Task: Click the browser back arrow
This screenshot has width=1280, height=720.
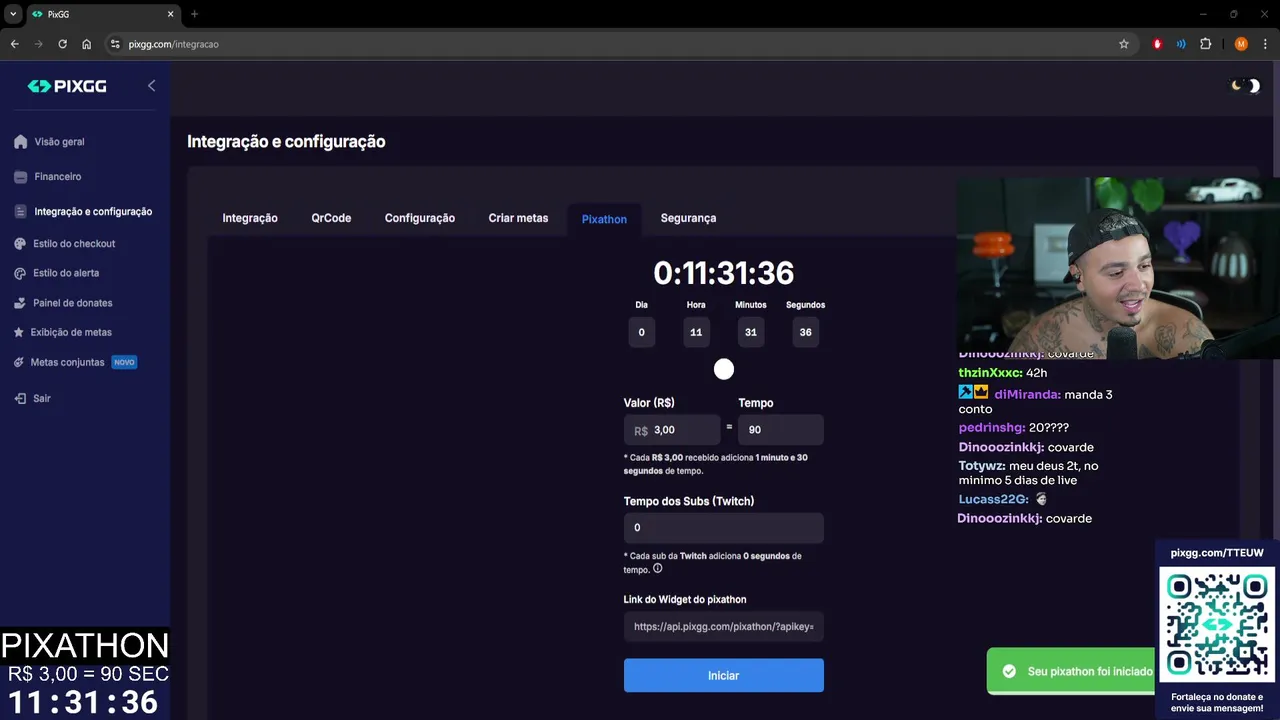Action: point(15,44)
